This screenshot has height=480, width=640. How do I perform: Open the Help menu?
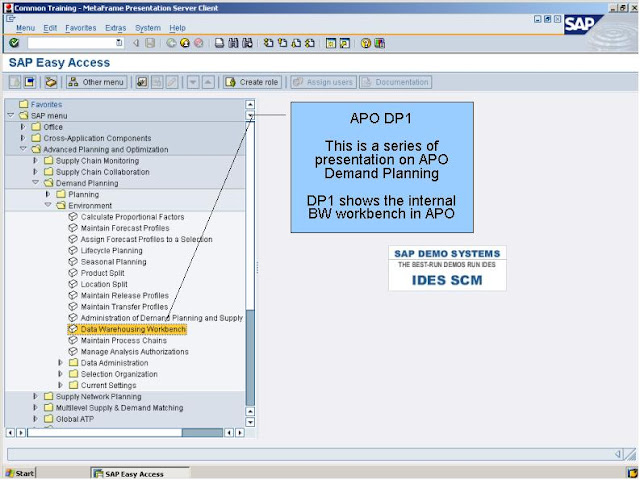point(178,28)
